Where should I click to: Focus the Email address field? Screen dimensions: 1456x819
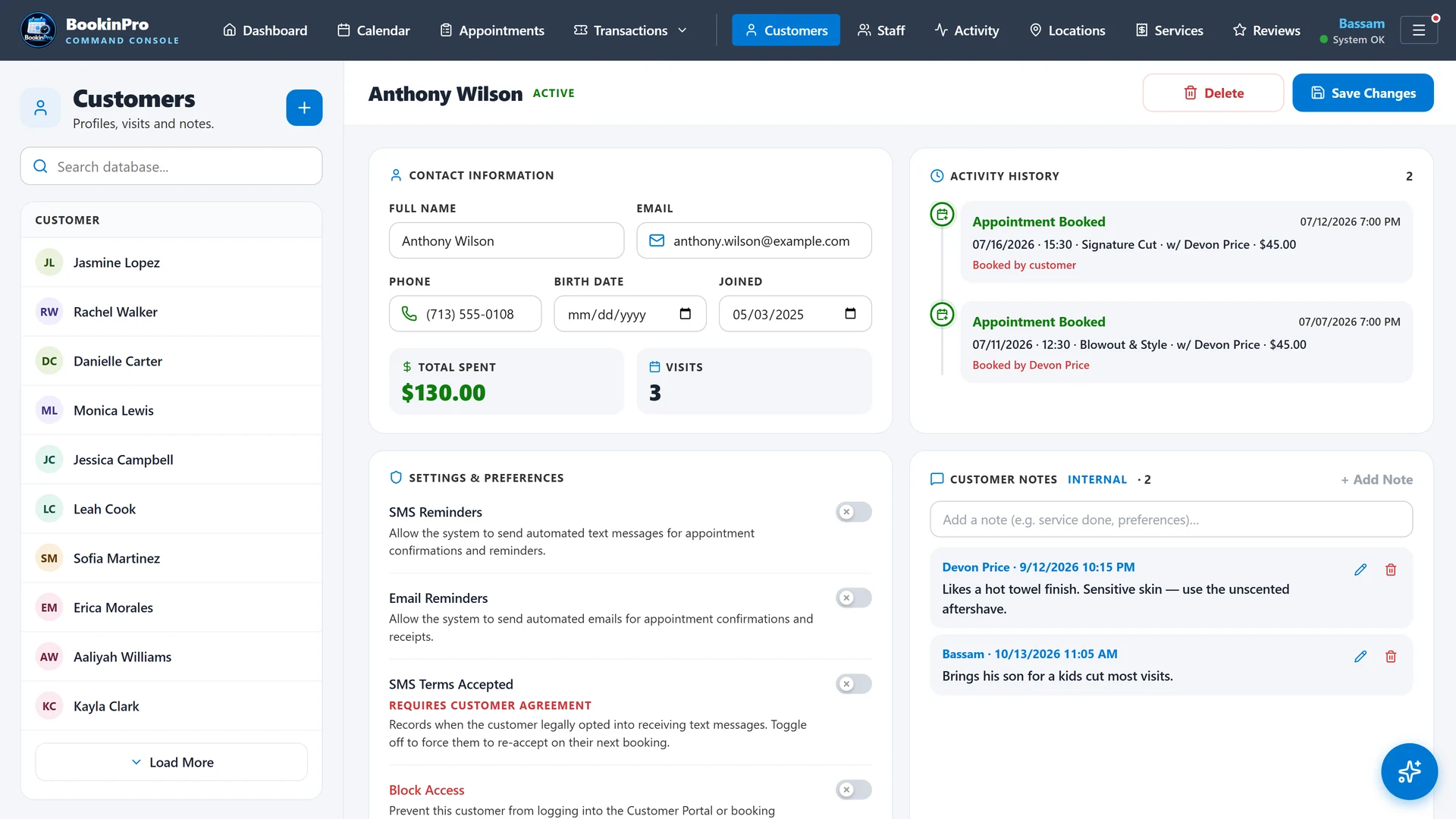(754, 240)
